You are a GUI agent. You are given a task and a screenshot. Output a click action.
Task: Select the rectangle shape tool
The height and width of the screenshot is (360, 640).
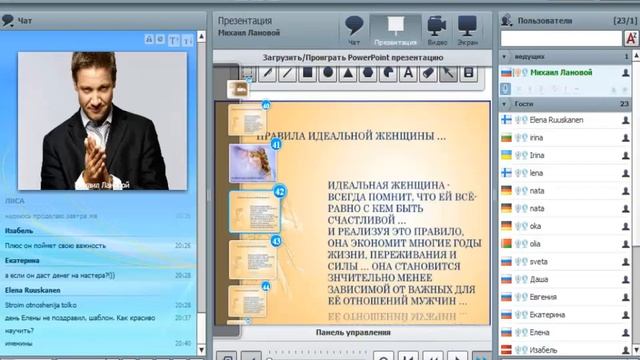307,73
